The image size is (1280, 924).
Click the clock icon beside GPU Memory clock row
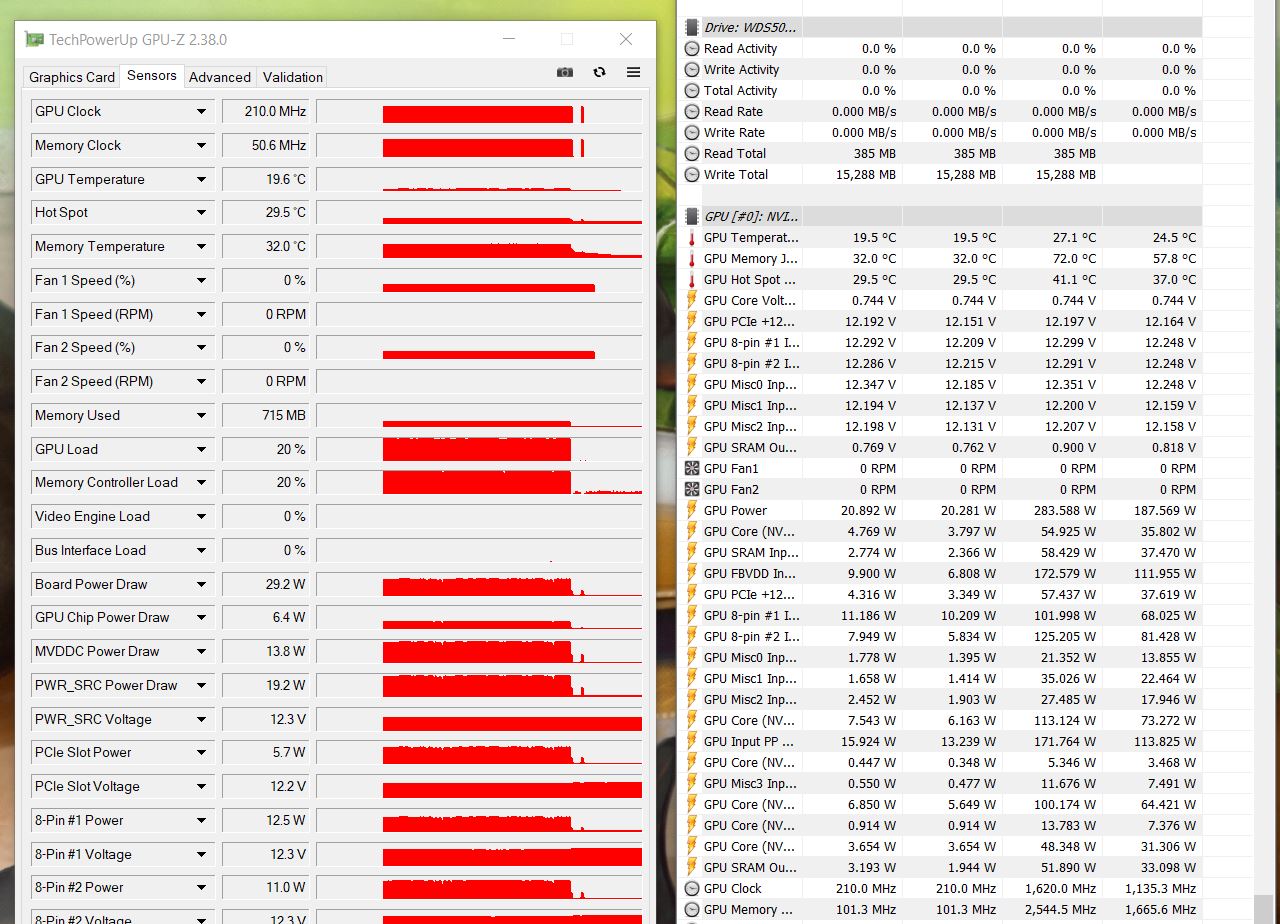[x=692, y=909]
